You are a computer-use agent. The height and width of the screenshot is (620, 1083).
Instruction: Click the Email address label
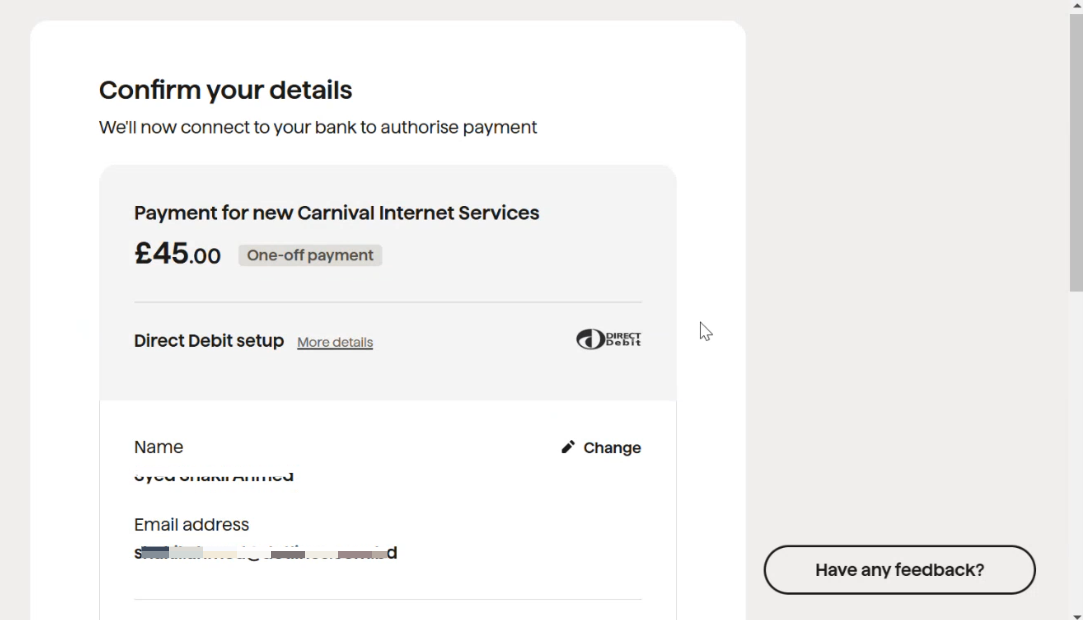coord(191,525)
